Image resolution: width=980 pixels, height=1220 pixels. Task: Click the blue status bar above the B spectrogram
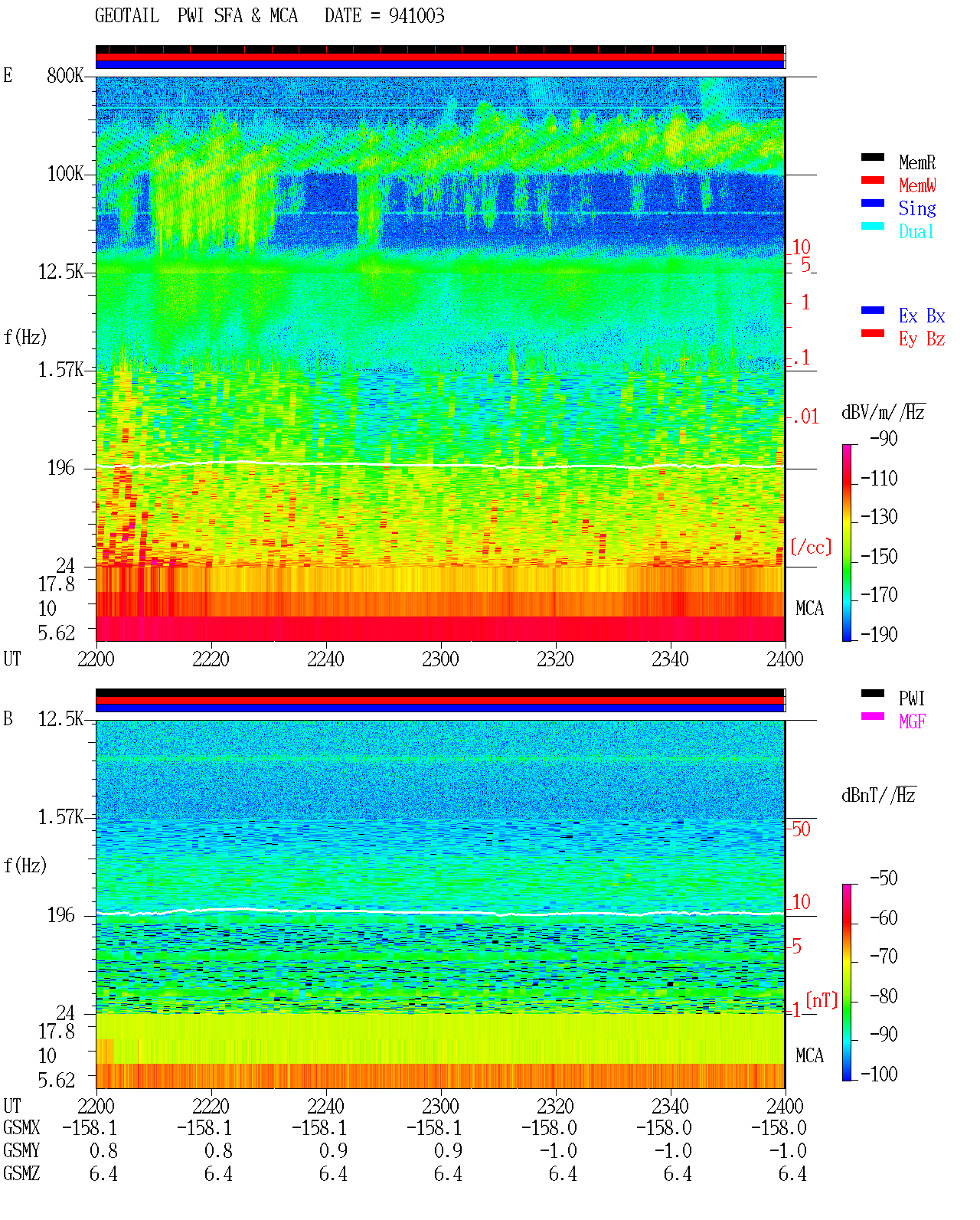point(440,708)
